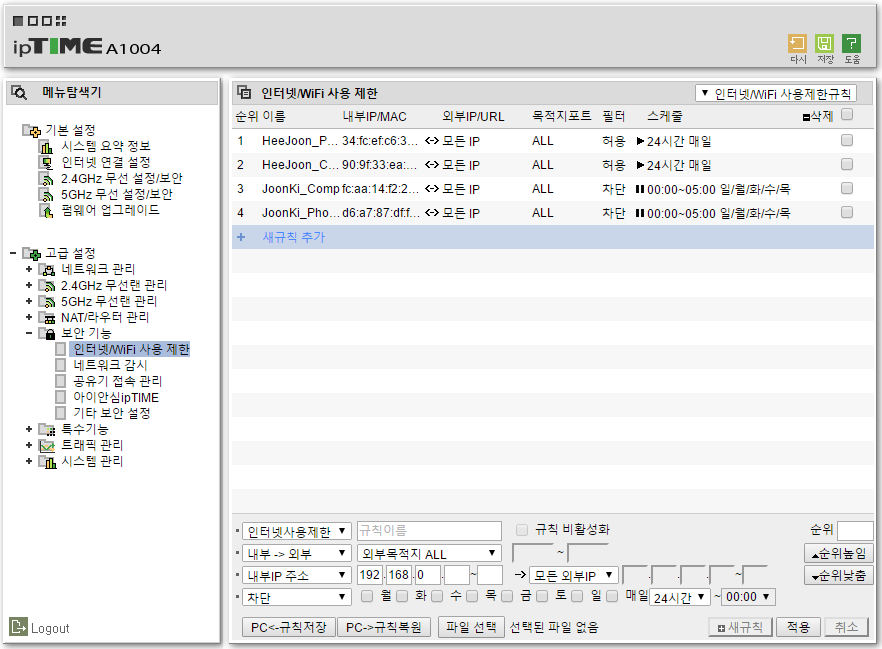Enable the 규칙 비활성화 checkbox
This screenshot has width=882, height=649.
click(x=522, y=530)
